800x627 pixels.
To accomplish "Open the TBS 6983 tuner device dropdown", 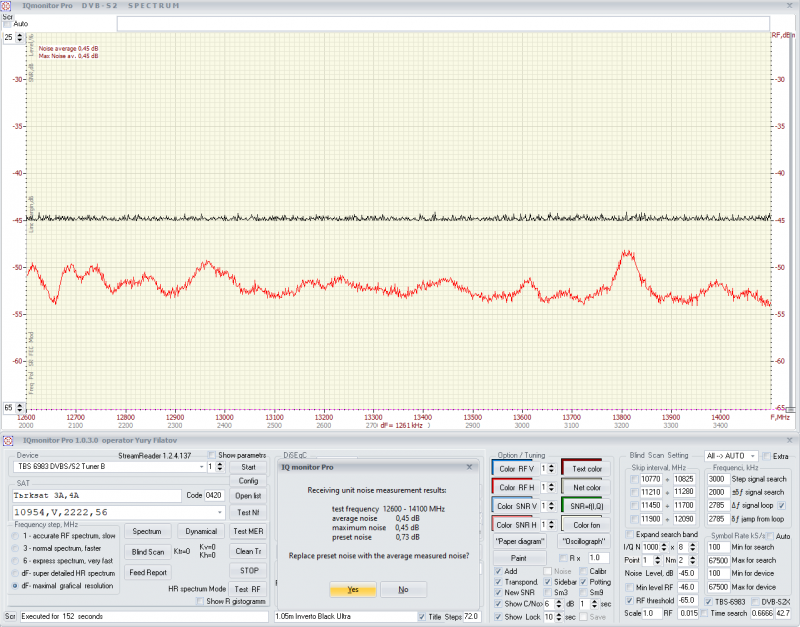I will coord(201,467).
